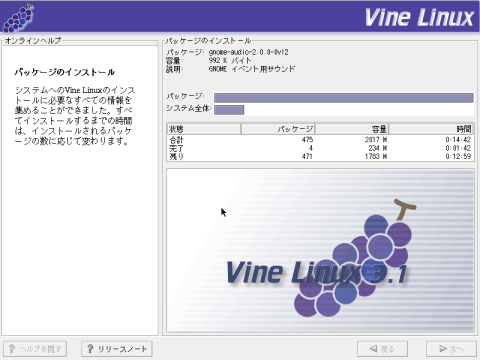
Task: Click the 残り remaining row
Action: [x=320, y=156]
